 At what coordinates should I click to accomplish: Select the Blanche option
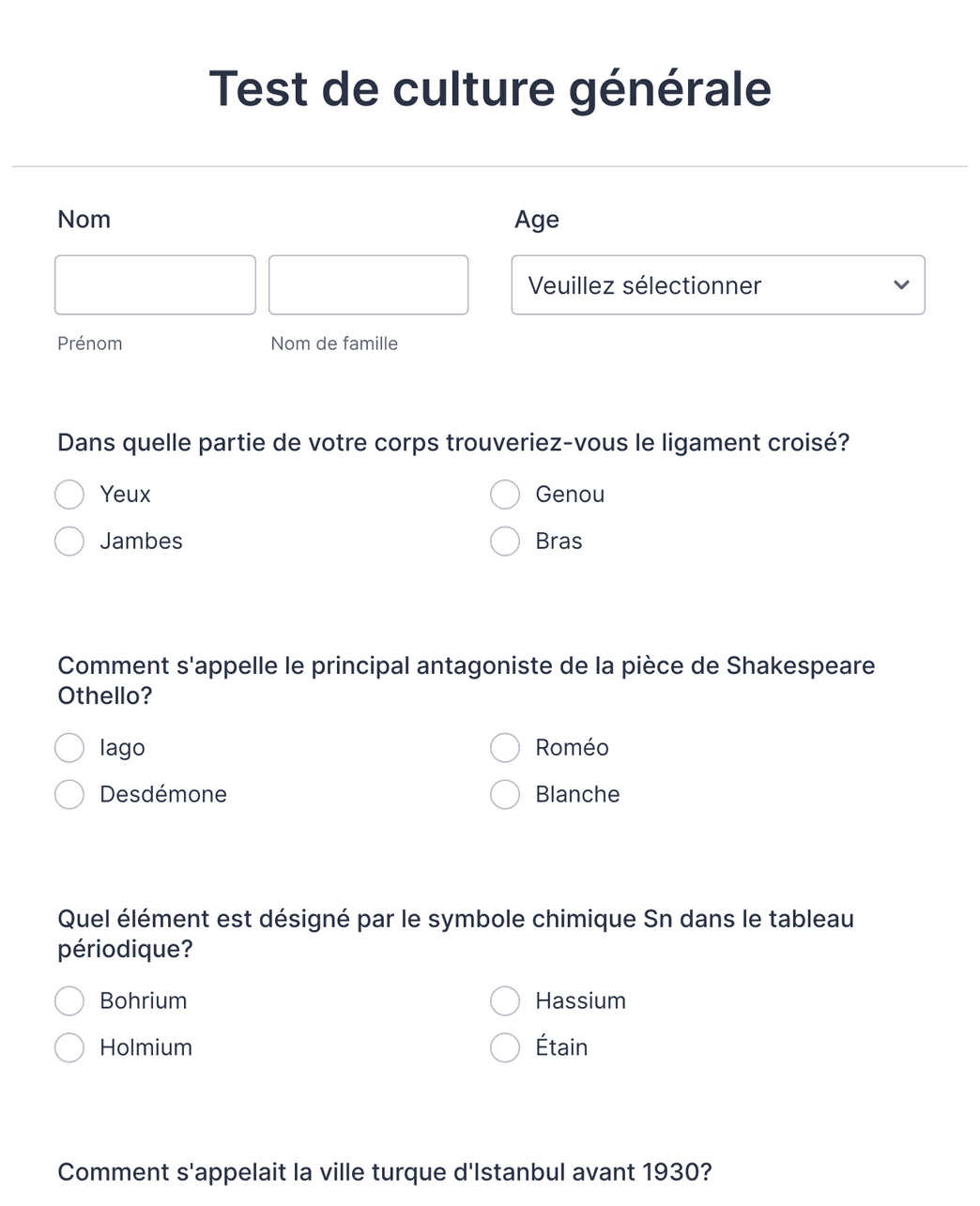click(504, 794)
